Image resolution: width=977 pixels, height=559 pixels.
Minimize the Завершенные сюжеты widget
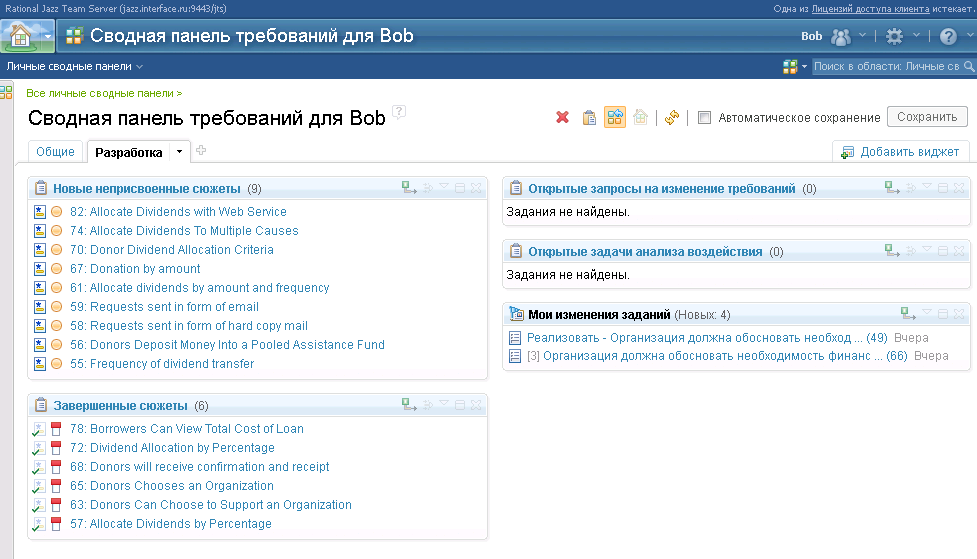tap(460, 404)
